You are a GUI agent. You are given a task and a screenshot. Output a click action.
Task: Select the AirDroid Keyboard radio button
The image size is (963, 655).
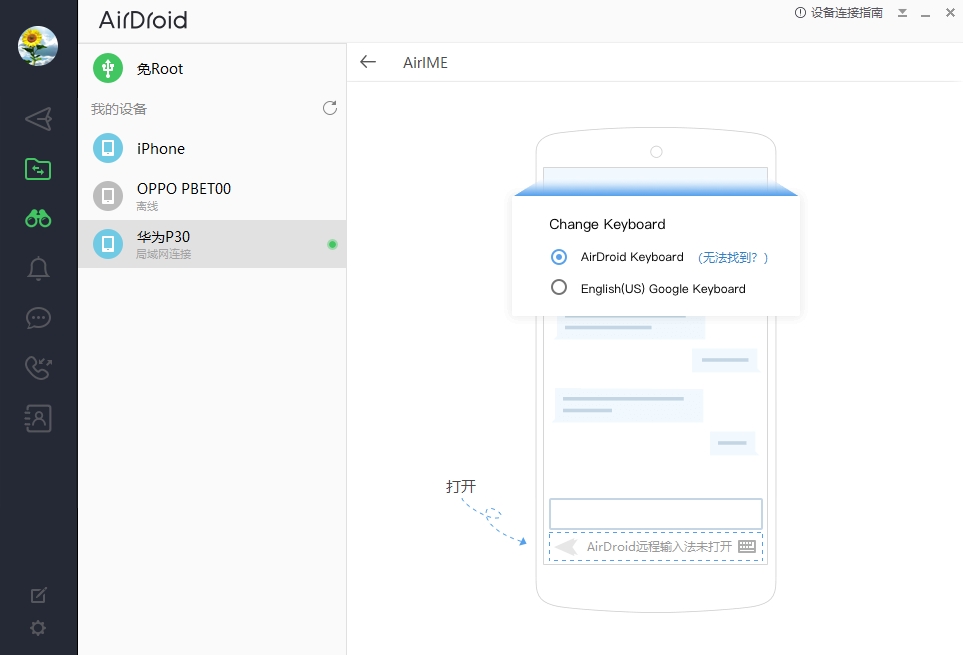click(559, 257)
